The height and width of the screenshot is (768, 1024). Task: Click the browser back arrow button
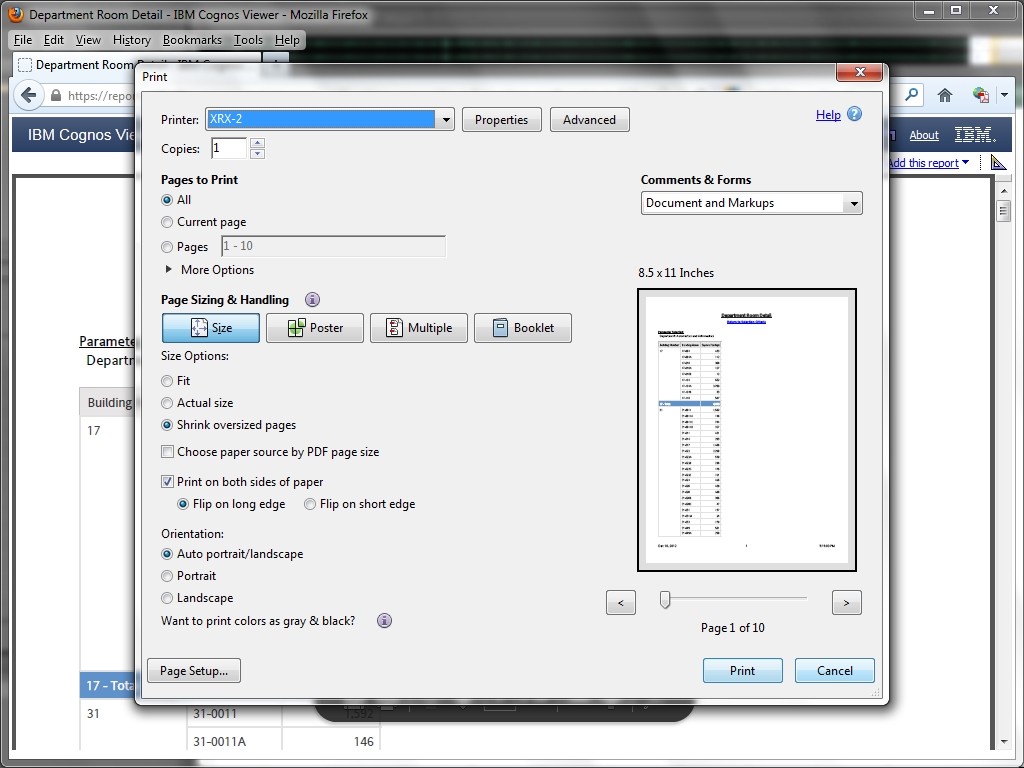point(28,95)
